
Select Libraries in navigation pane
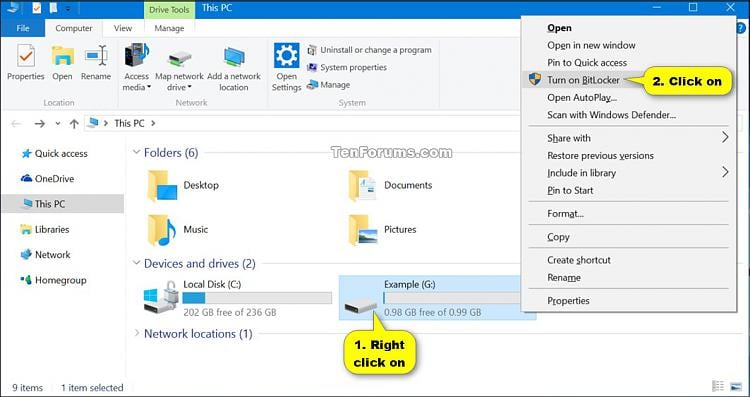(45, 230)
